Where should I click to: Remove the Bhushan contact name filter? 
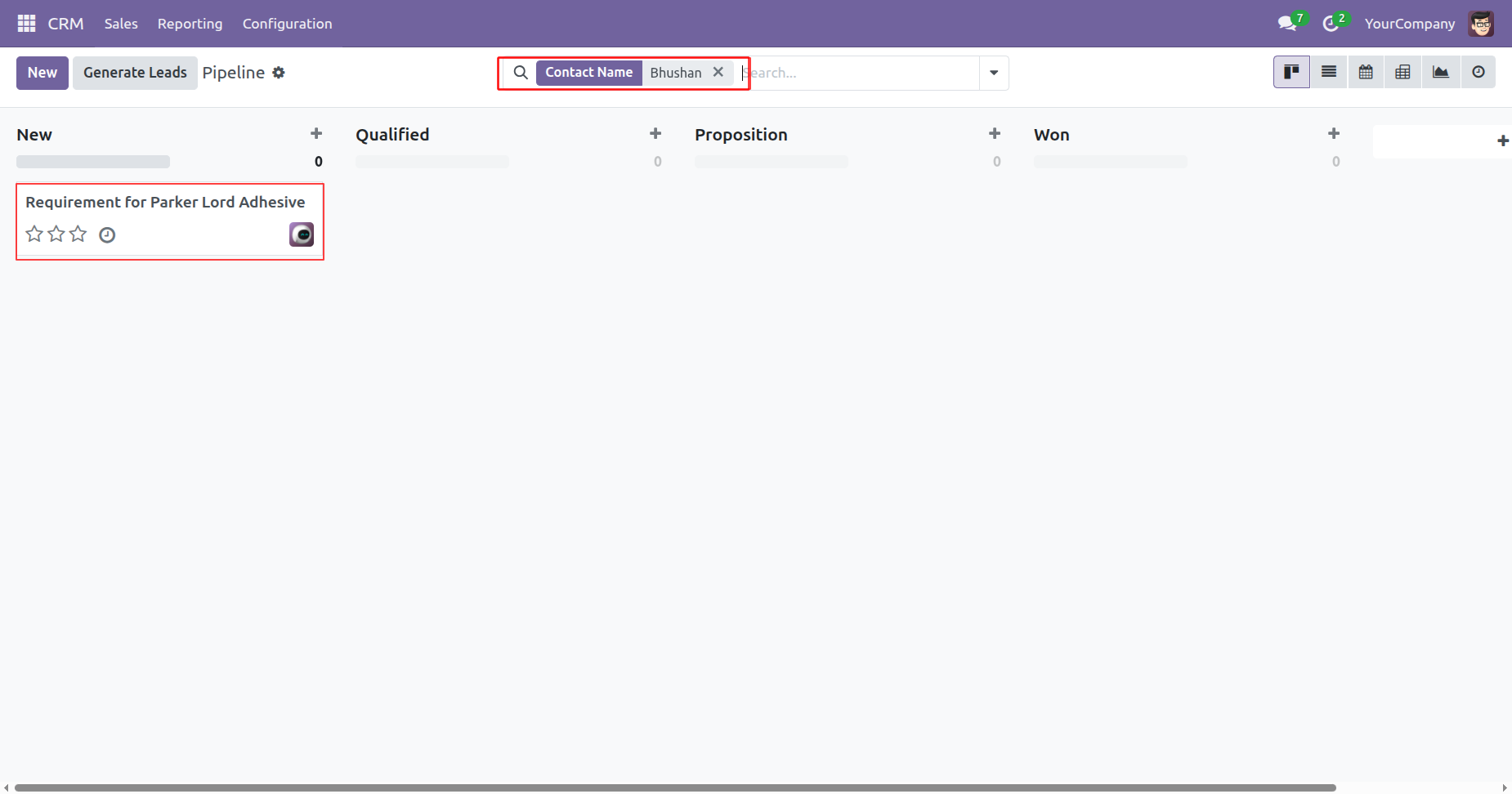click(718, 72)
